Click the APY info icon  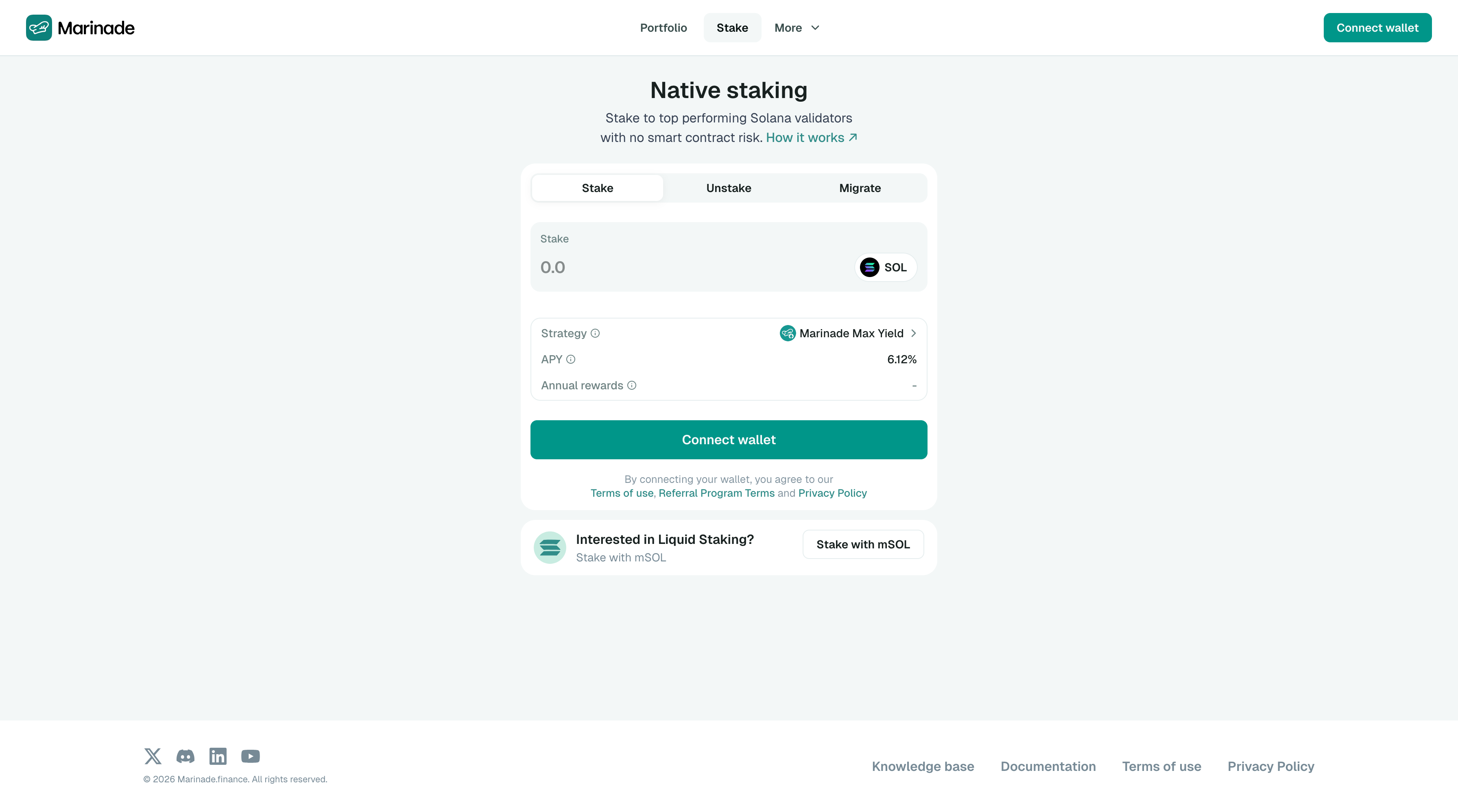point(570,359)
